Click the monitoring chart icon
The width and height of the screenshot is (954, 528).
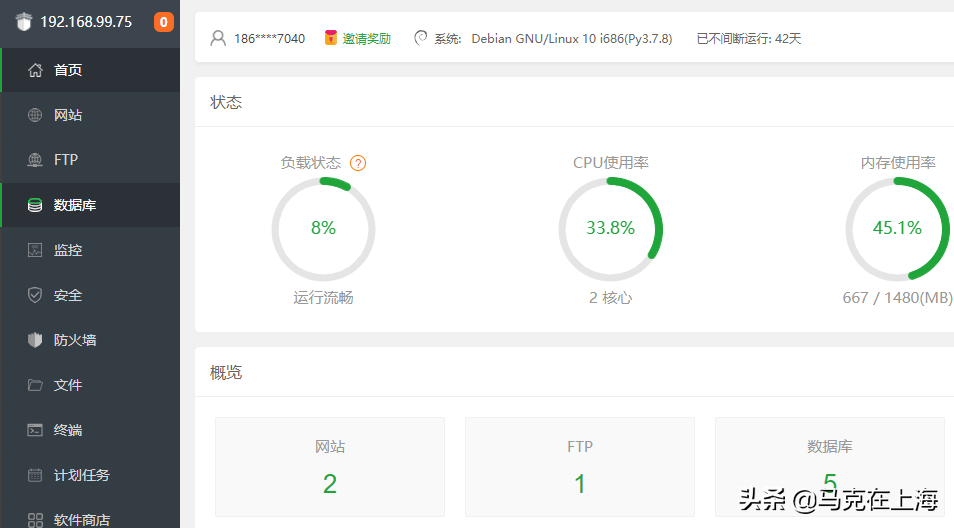coord(36,250)
